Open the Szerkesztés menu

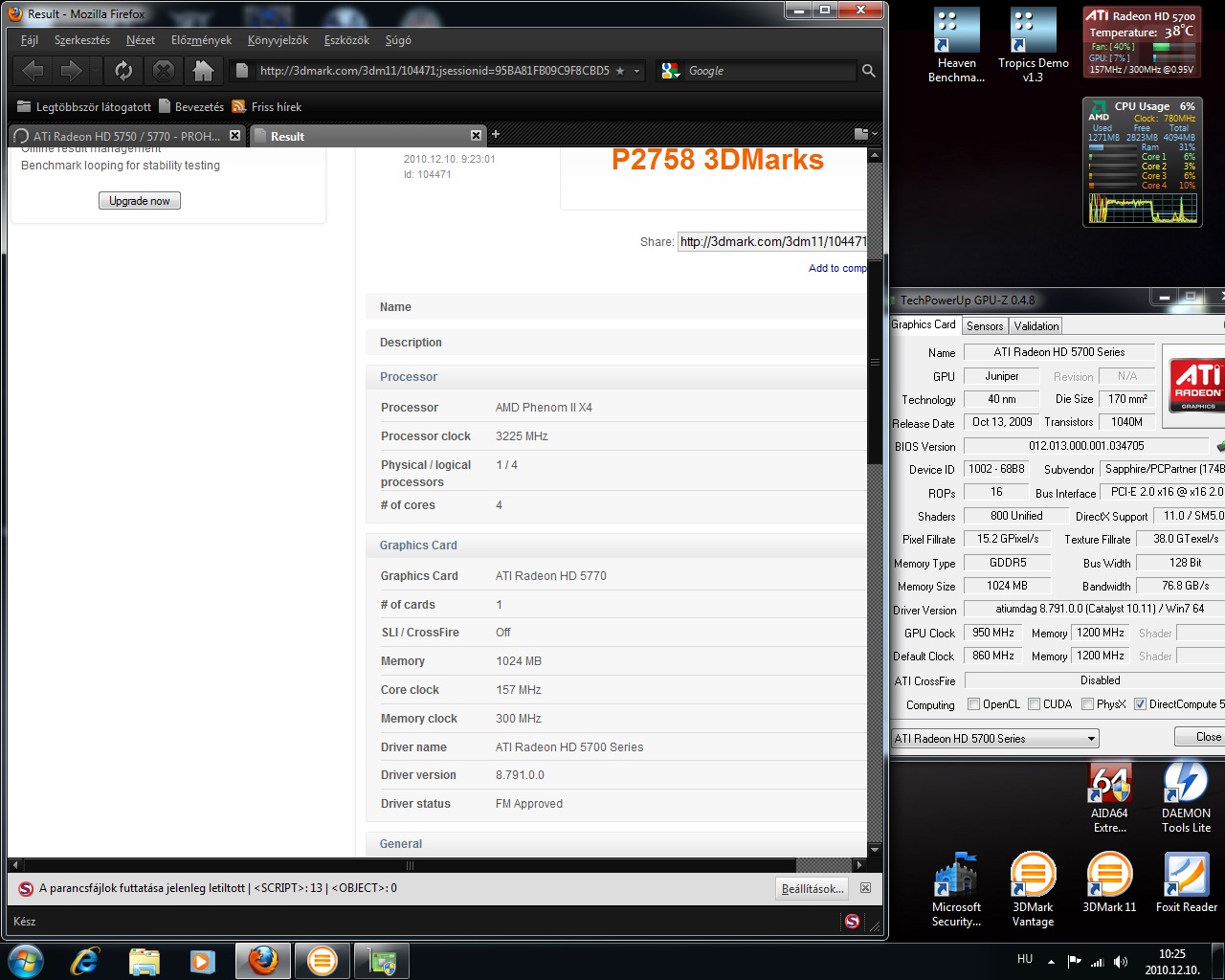[x=82, y=40]
